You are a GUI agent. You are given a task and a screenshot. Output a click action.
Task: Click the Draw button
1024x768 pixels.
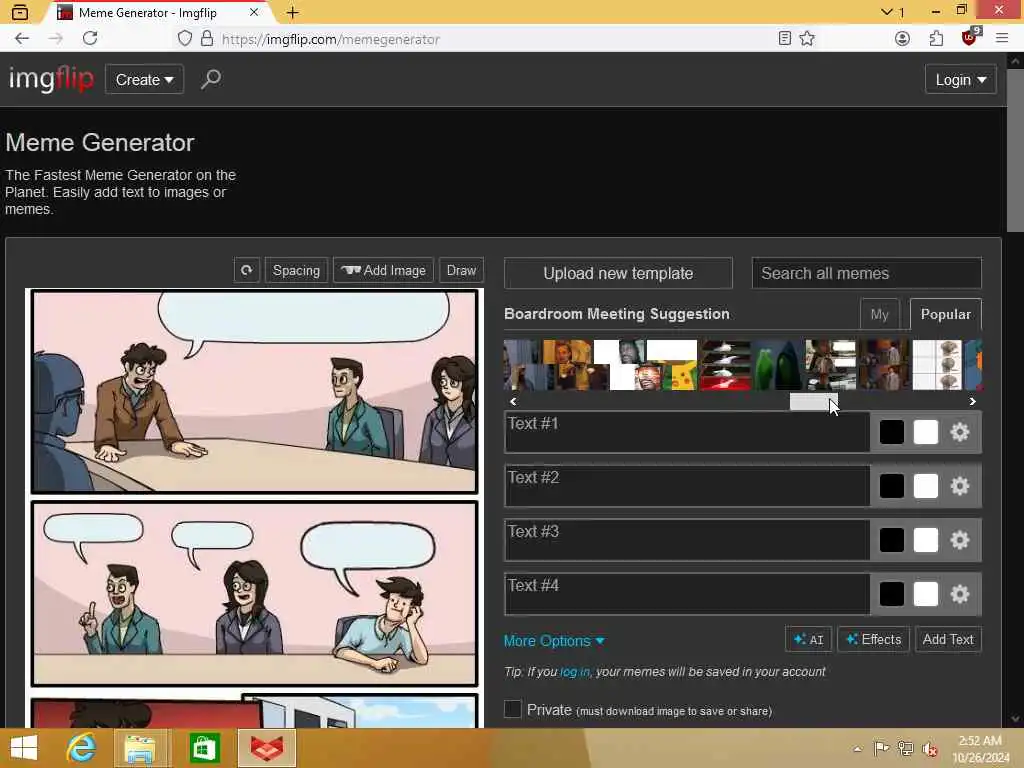[461, 270]
